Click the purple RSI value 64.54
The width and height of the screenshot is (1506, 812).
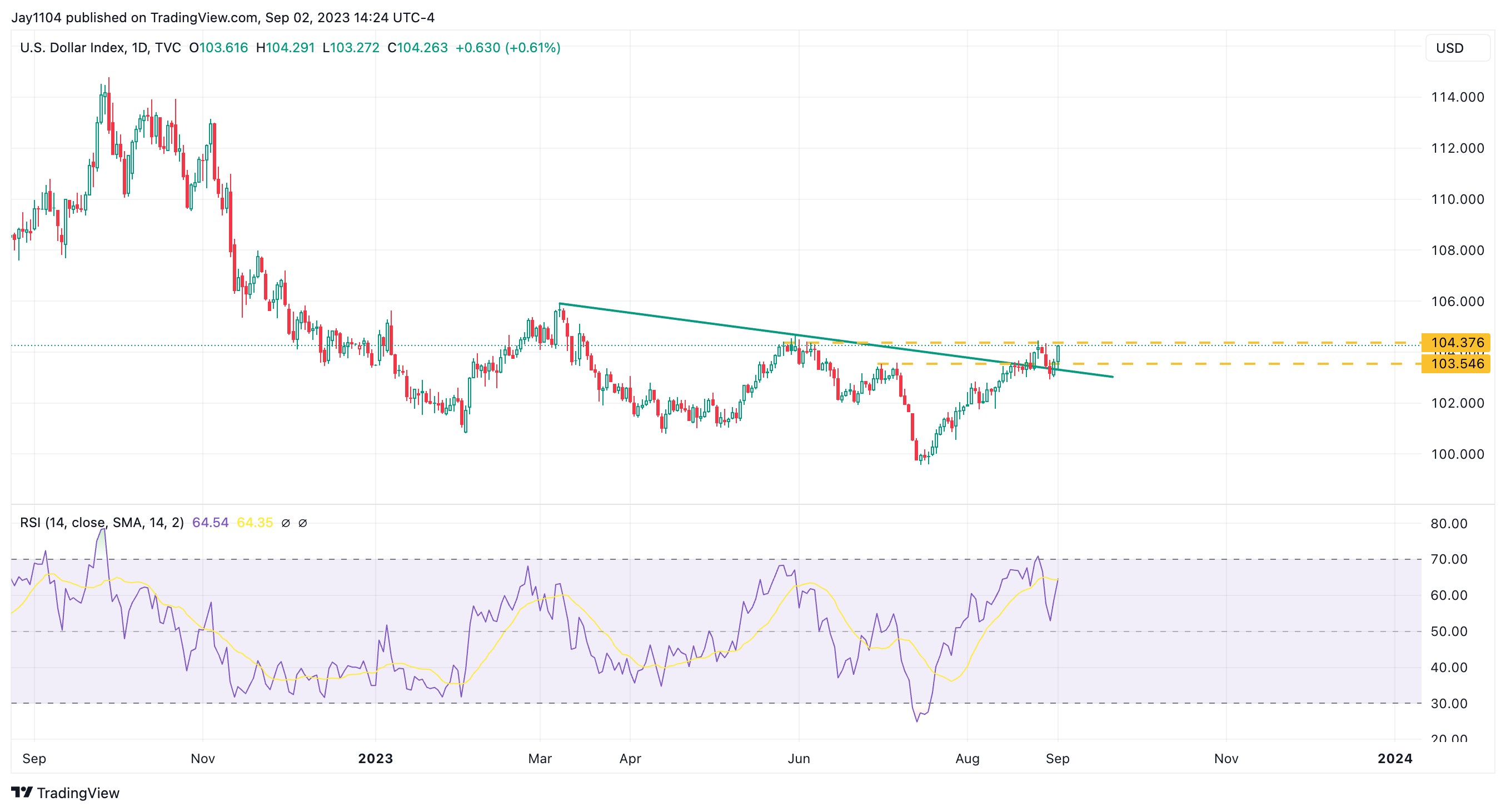[211, 522]
